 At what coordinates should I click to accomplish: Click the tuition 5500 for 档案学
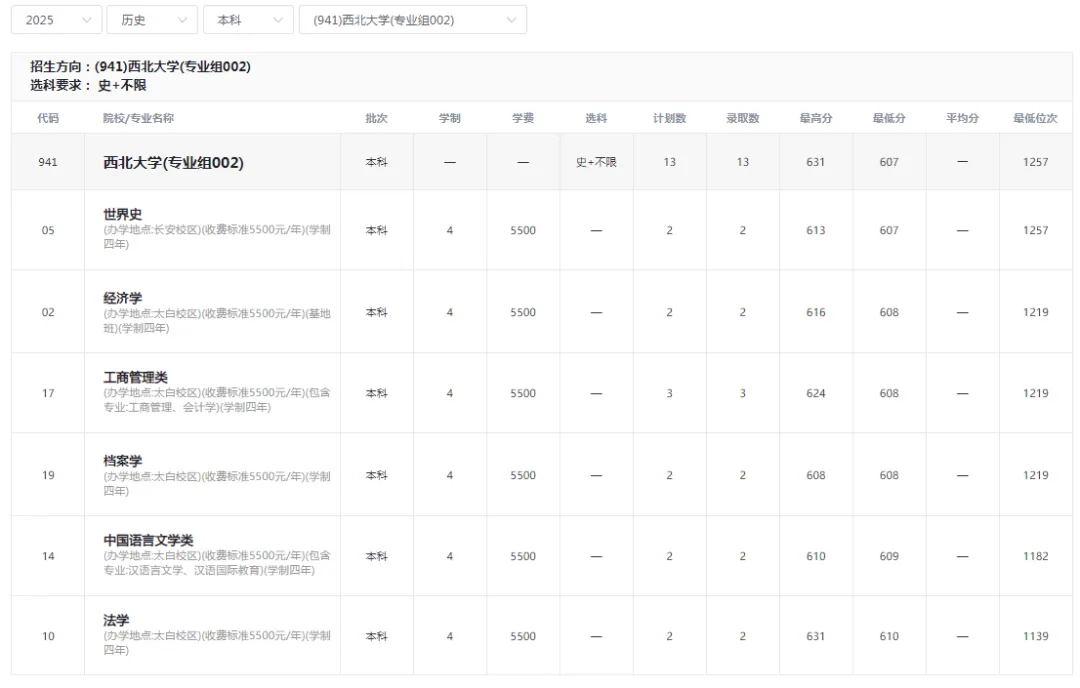click(x=523, y=475)
